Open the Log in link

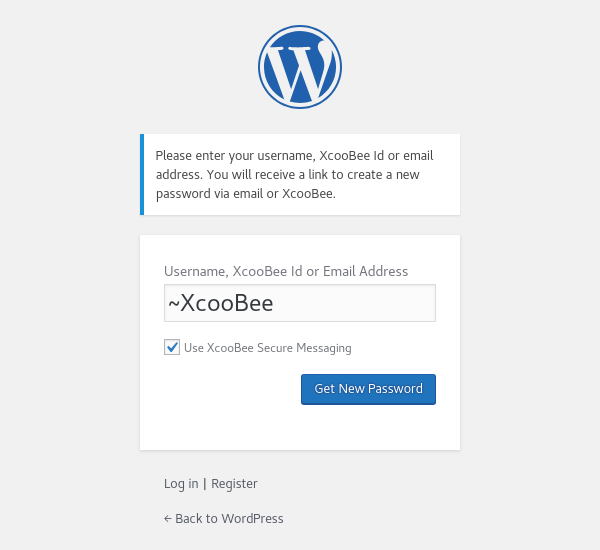(181, 484)
